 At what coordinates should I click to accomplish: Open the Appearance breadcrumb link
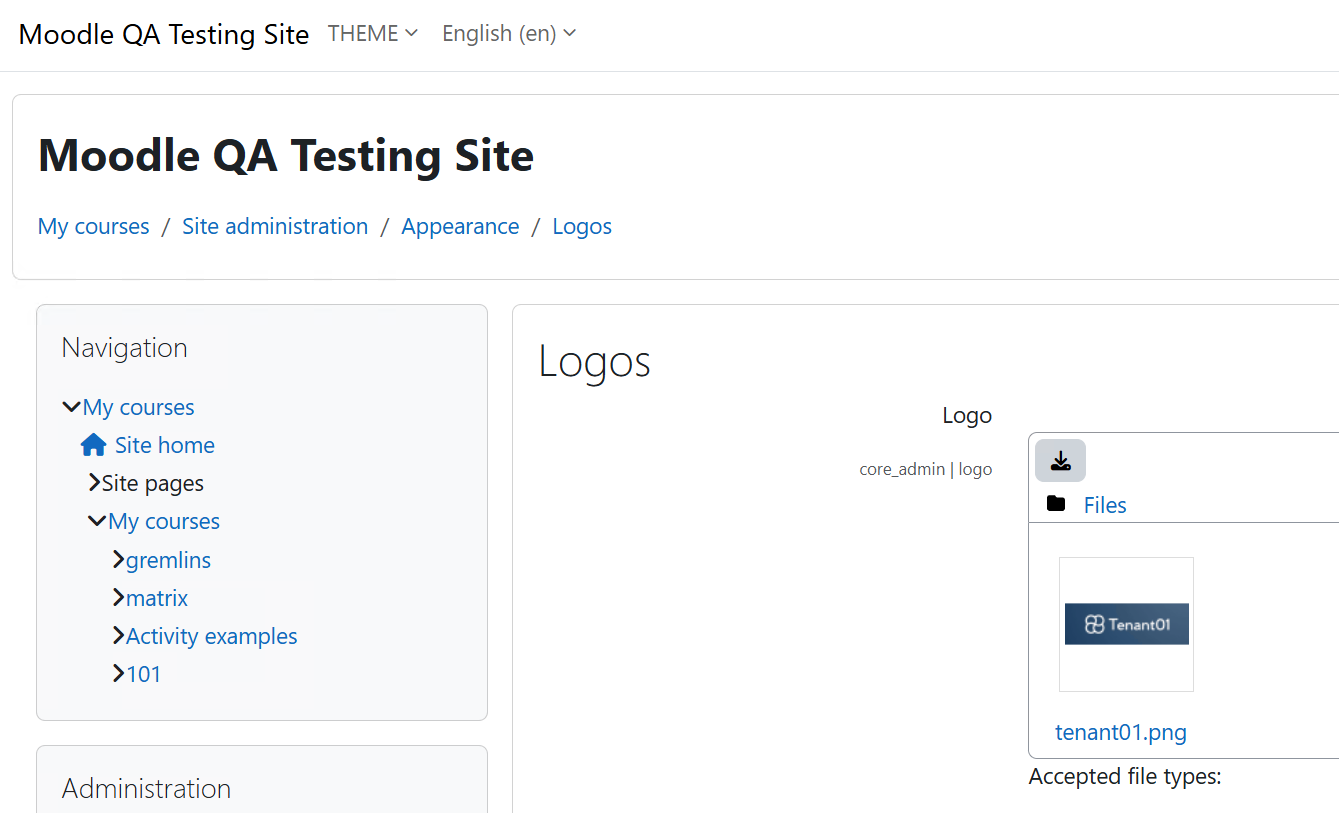coord(460,226)
